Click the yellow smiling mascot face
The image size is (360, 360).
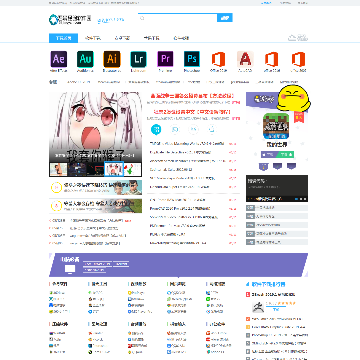tap(293, 98)
